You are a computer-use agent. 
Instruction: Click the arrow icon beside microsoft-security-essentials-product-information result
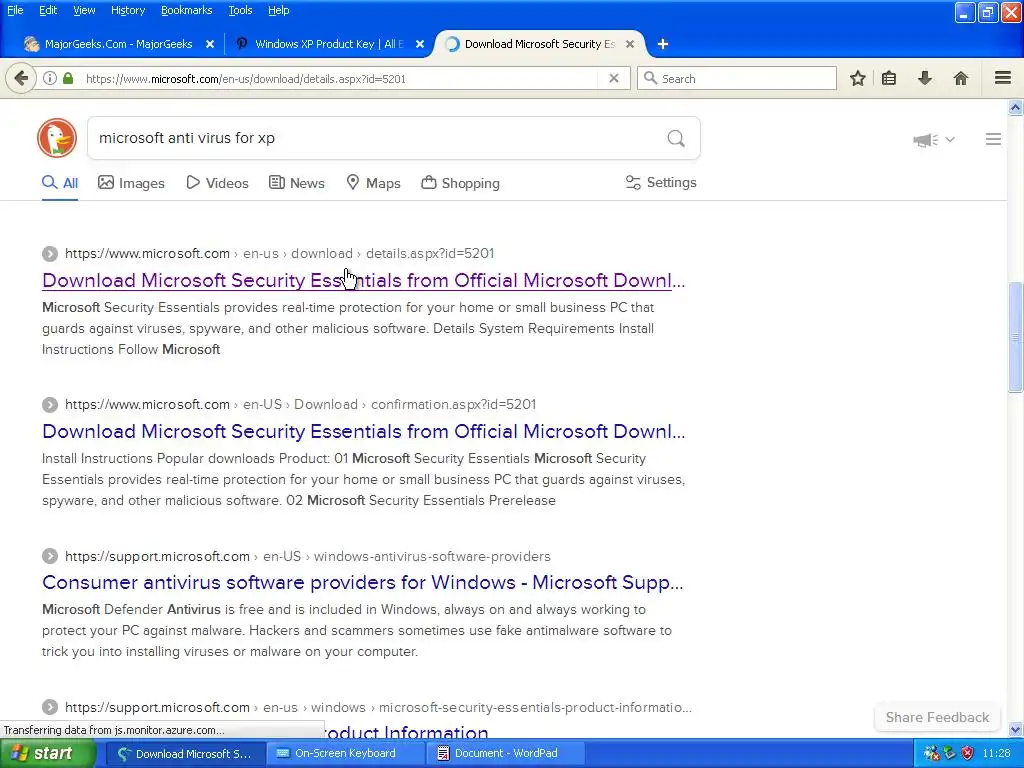pos(50,707)
